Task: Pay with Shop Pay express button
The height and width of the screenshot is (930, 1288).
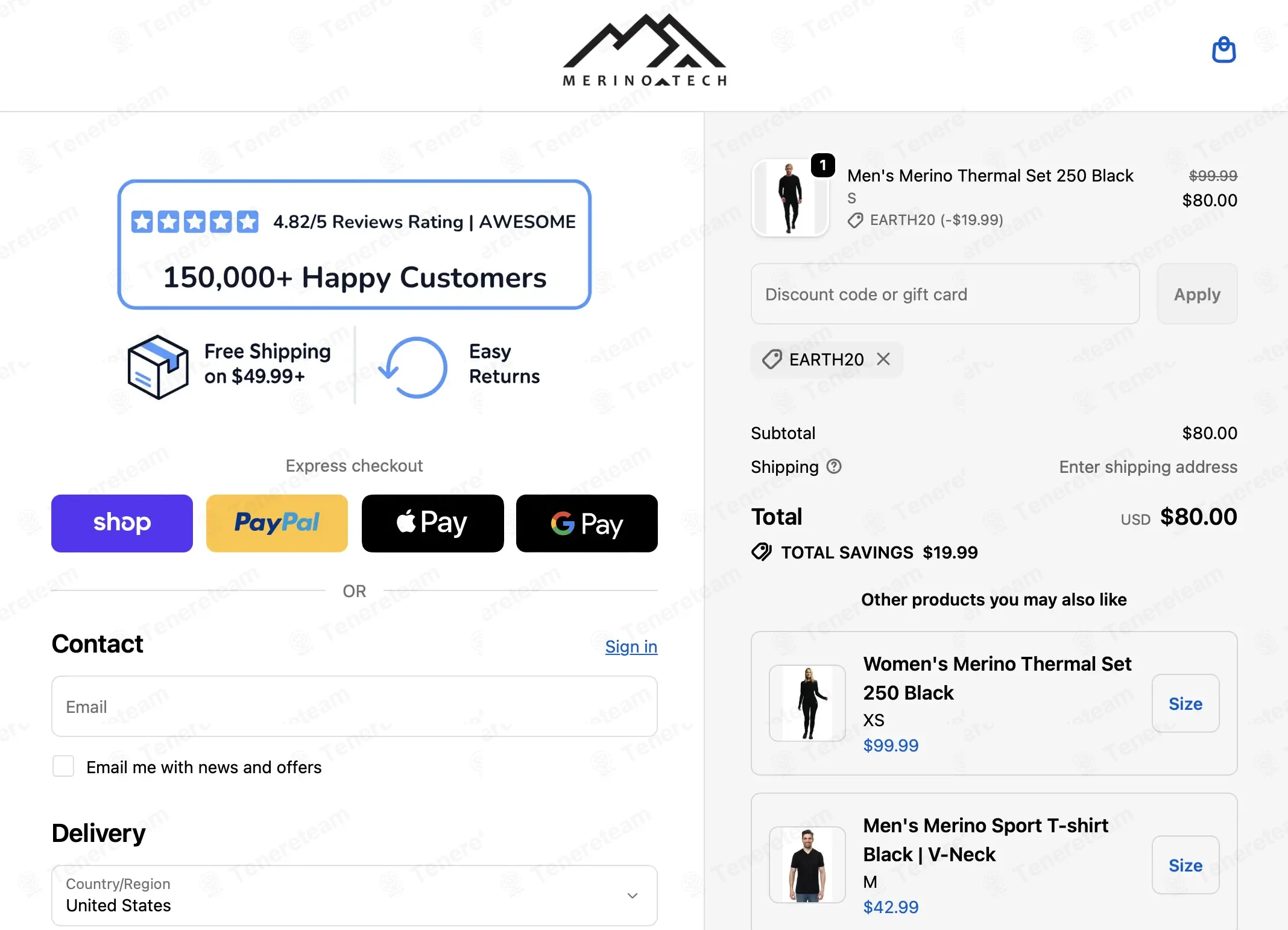Action: coord(122,523)
